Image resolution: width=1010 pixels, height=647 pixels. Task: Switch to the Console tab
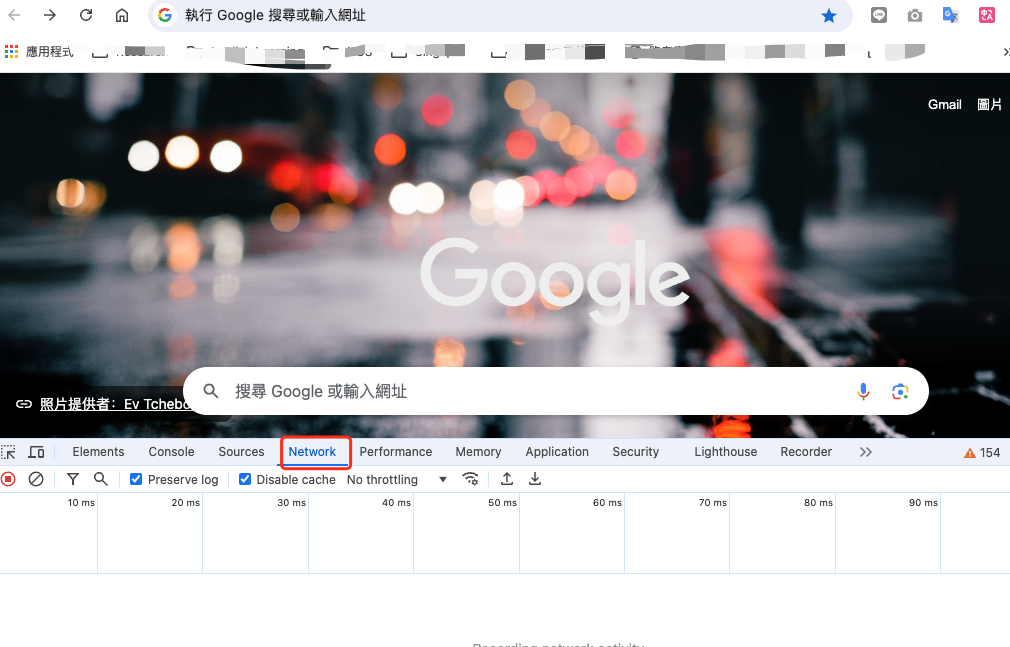point(171,452)
